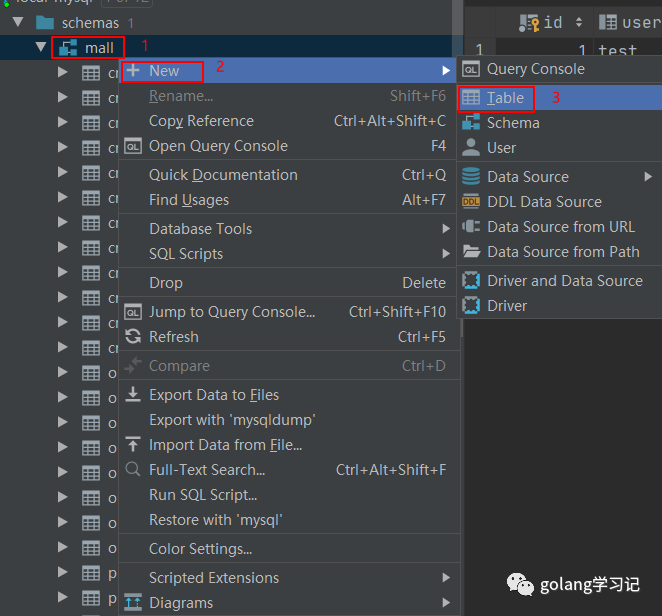The image size is (662, 616).
Task: Collapse the schemas tree node
Action: tap(17, 22)
